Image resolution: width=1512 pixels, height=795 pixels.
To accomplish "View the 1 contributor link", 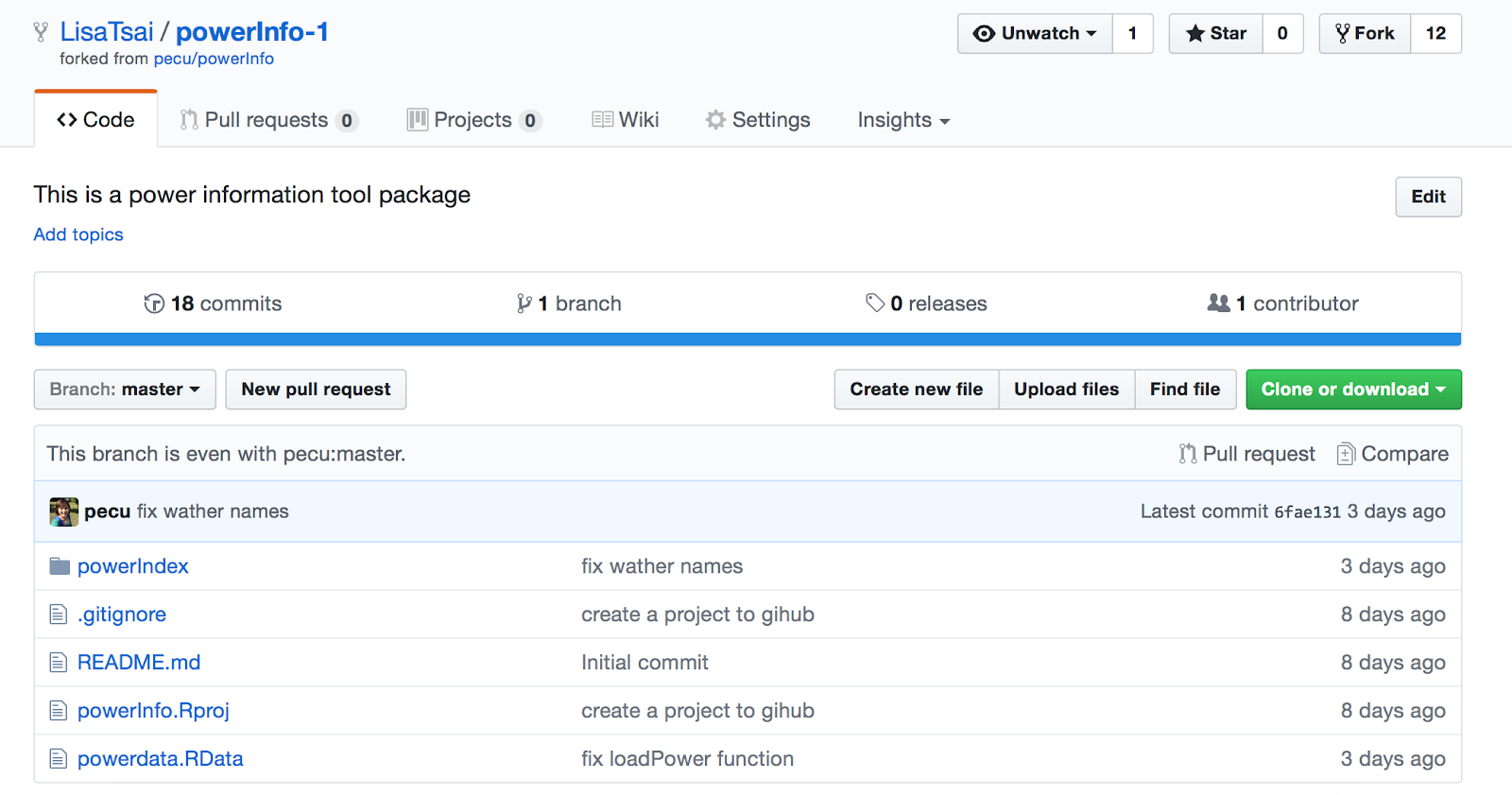I will tap(1283, 303).
